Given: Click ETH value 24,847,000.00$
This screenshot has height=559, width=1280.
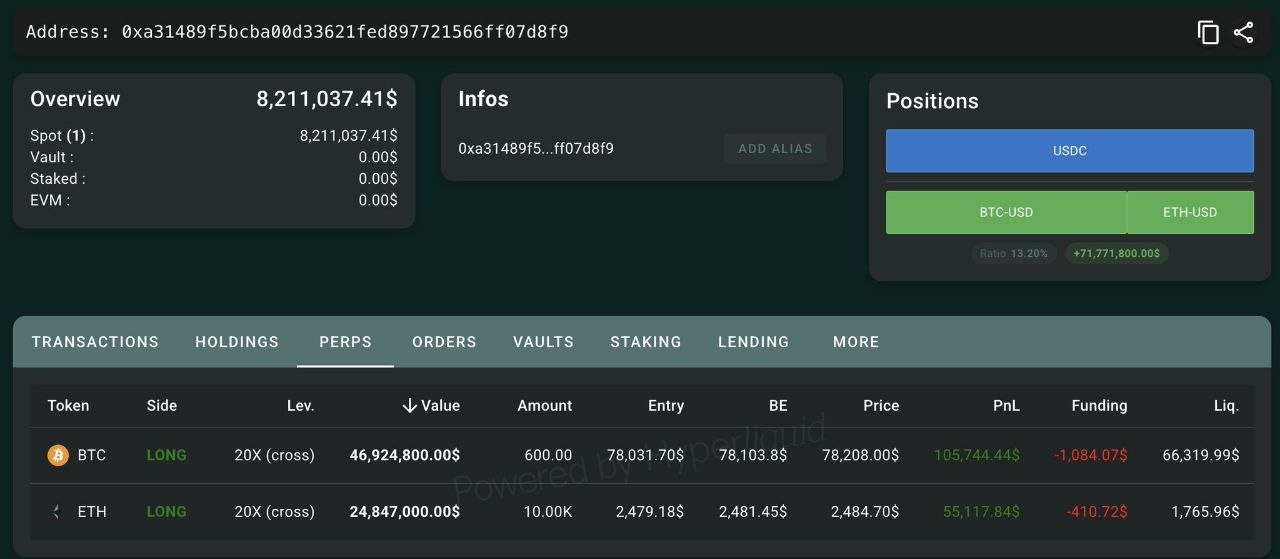Looking at the screenshot, I should point(405,511).
